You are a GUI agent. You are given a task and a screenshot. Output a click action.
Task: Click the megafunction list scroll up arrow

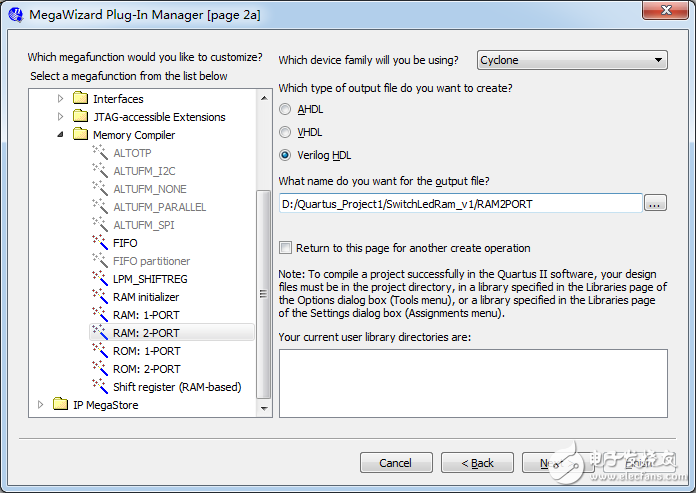click(x=264, y=98)
